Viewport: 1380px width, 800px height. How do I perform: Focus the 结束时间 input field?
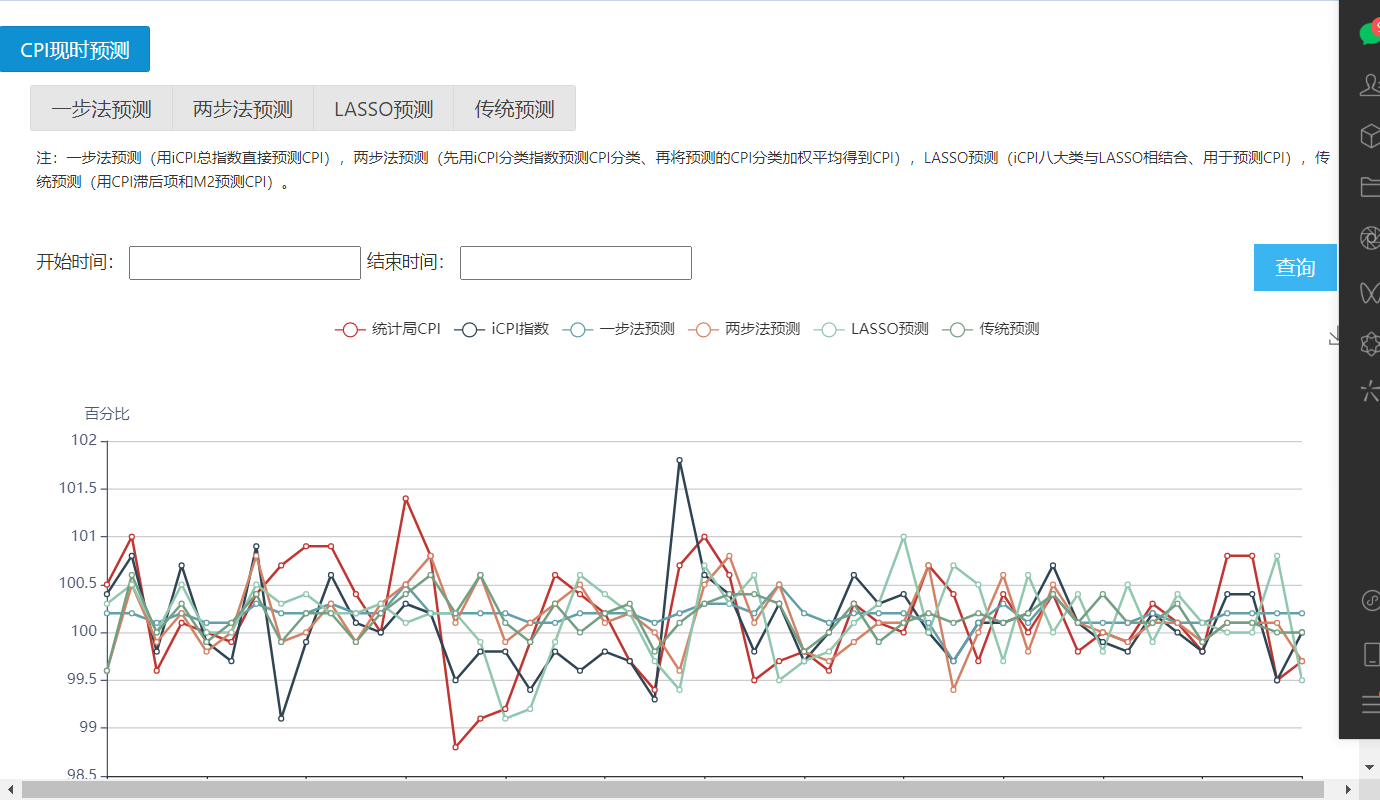[x=576, y=263]
